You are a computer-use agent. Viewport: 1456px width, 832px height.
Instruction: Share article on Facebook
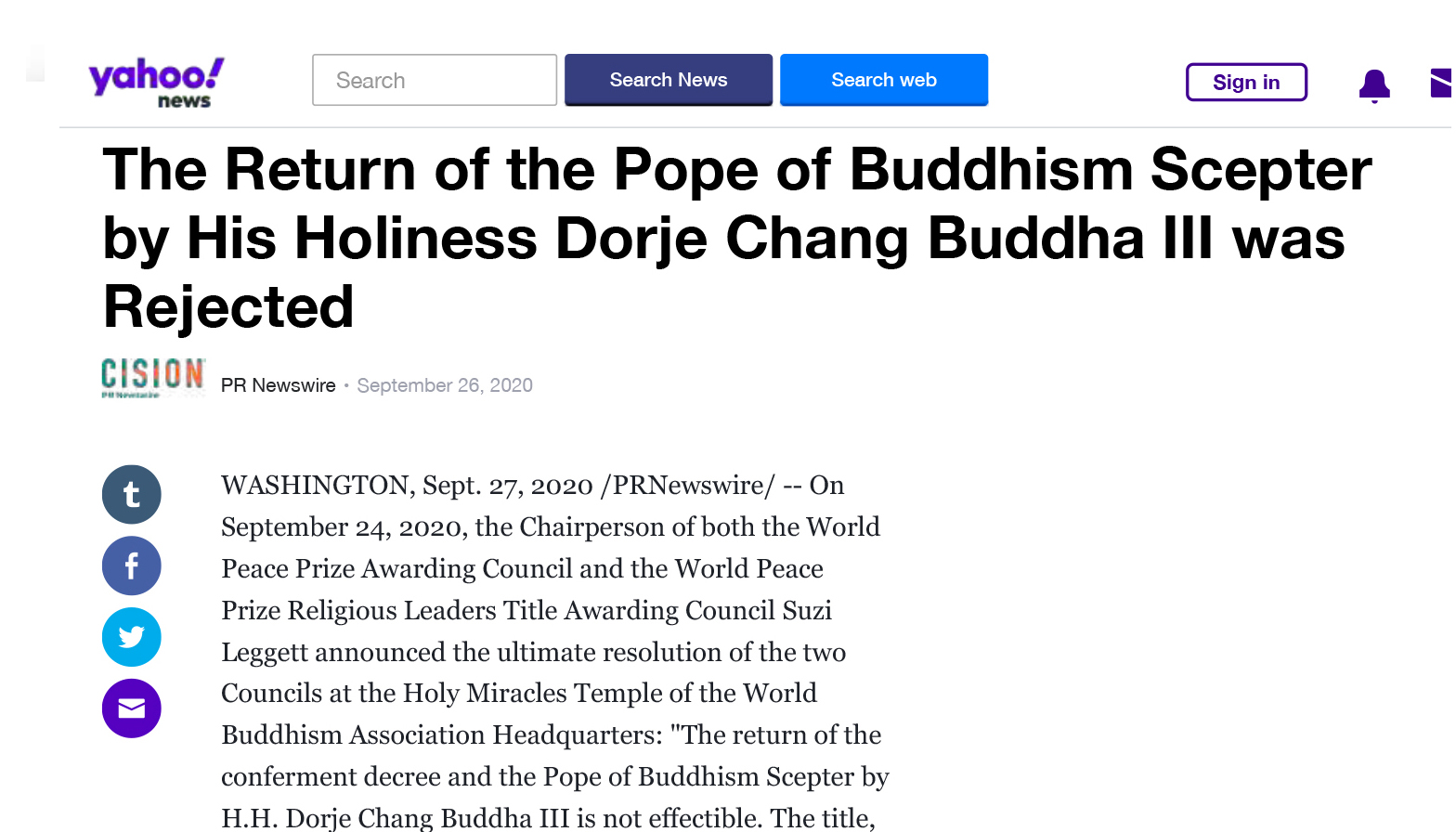pos(132,566)
